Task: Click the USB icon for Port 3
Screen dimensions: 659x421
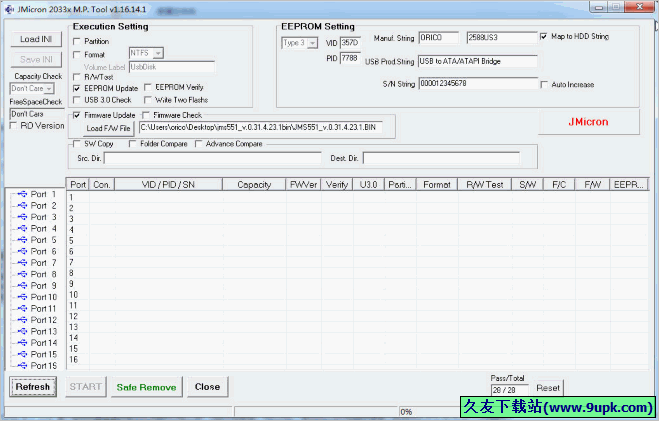Action: tap(22, 217)
